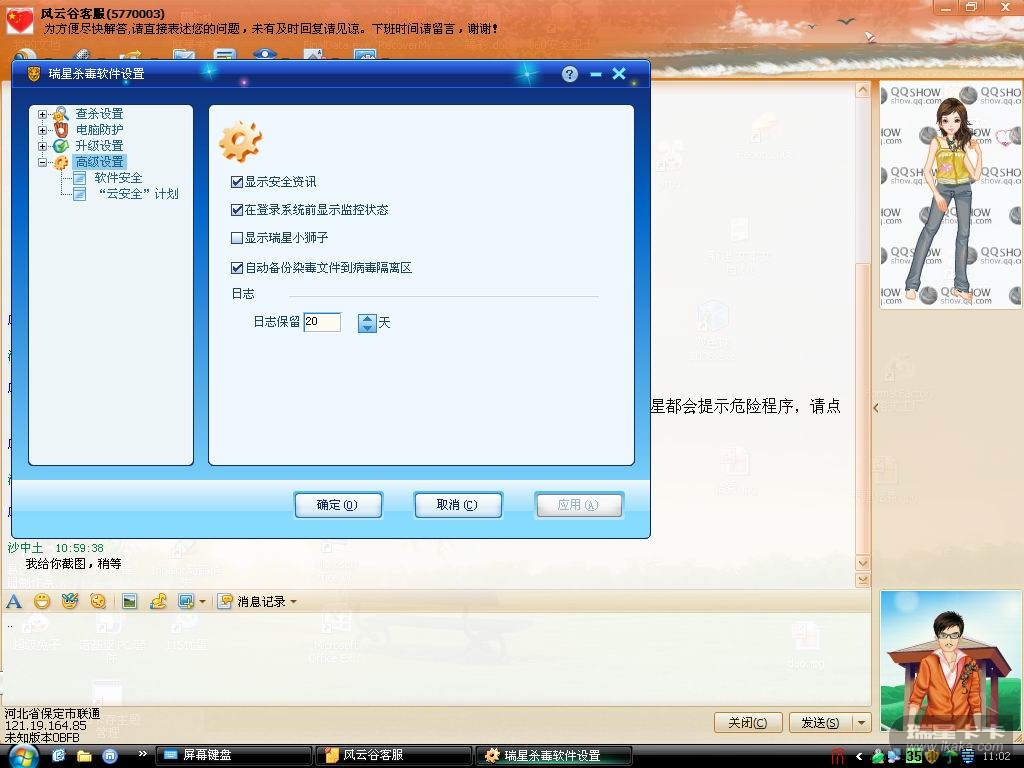Capture a screenshot with the QQ tool

[x=186, y=601]
